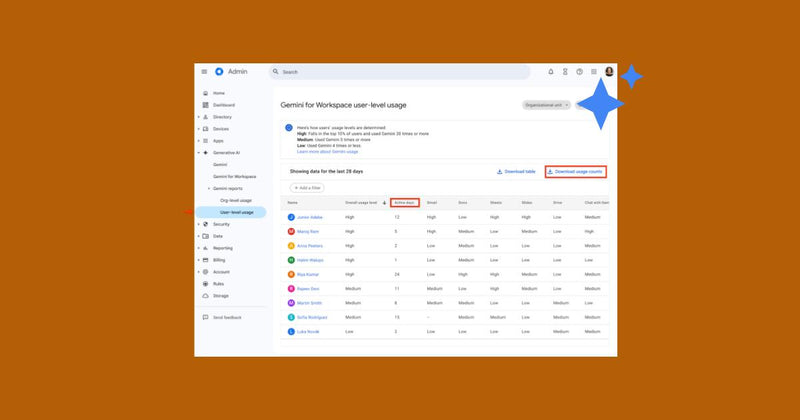Viewport: 800px width, 420px height.
Task: Open the notifications bell
Action: pos(551,72)
